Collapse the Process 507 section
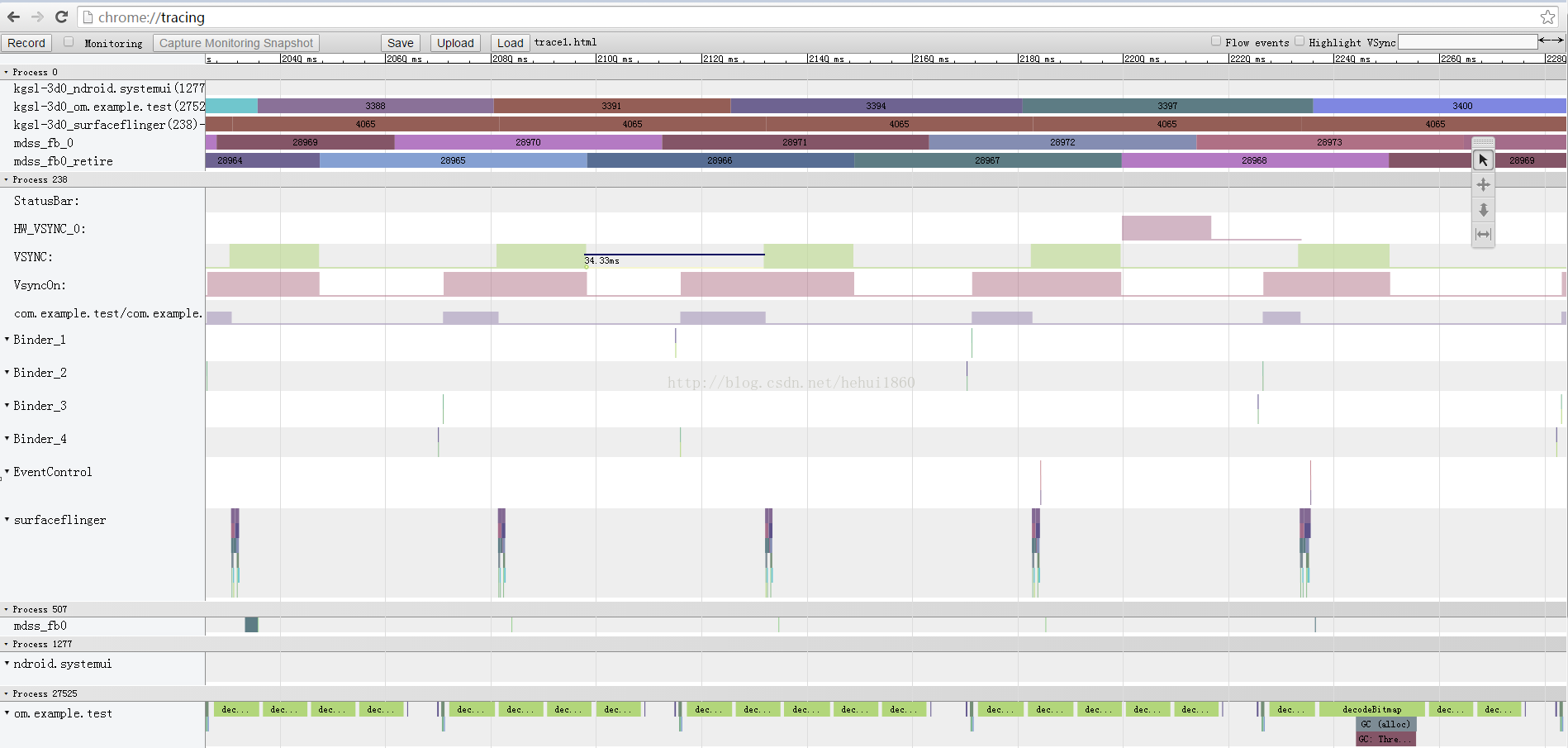This screenshot has height=748, width=1568. click(6, 609)
